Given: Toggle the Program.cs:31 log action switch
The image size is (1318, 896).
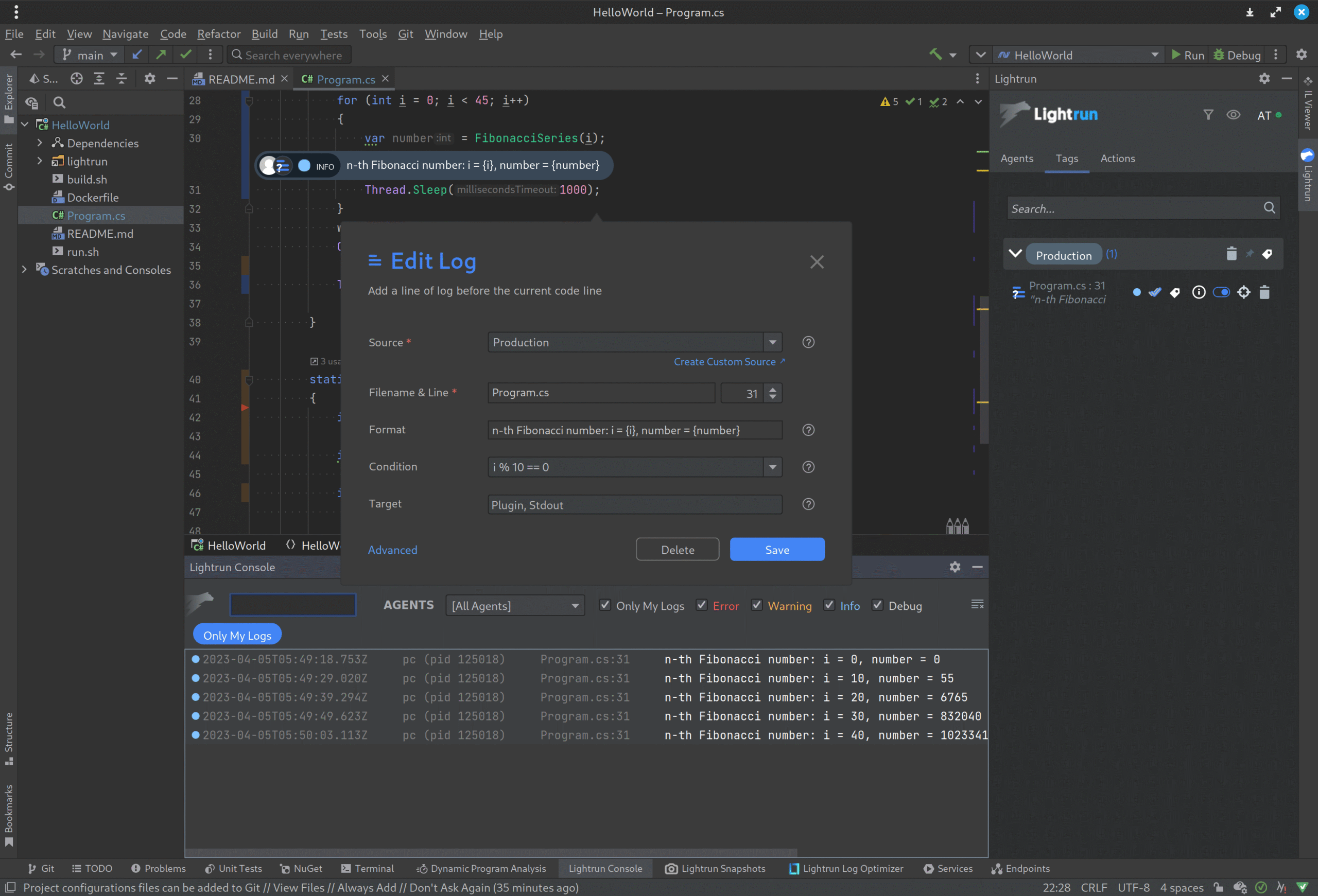Looking at the screenshot, I should point(1221,292).
